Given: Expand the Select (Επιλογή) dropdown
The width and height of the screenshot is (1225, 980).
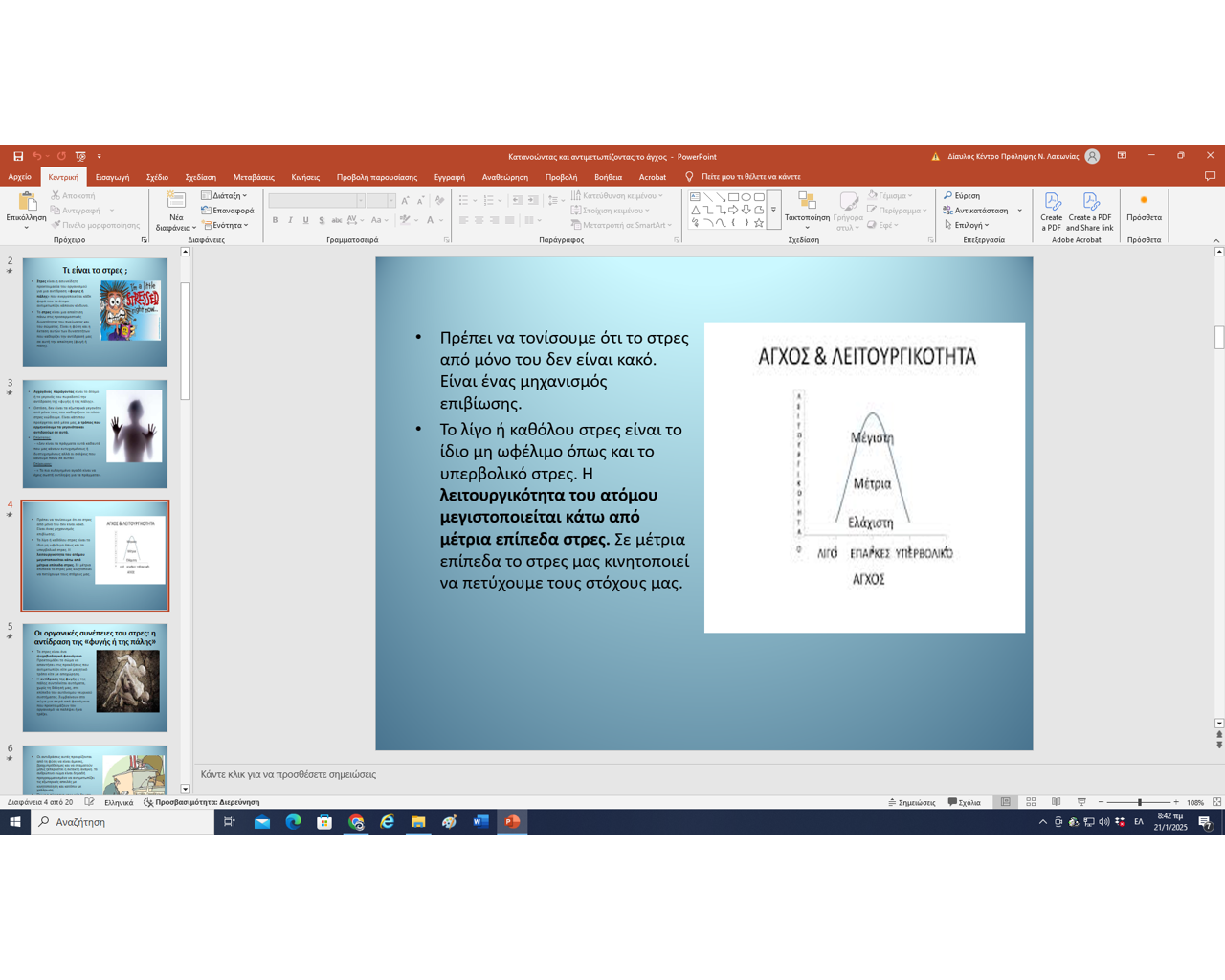Looking at the screenshot, I should tap(968, 225).
